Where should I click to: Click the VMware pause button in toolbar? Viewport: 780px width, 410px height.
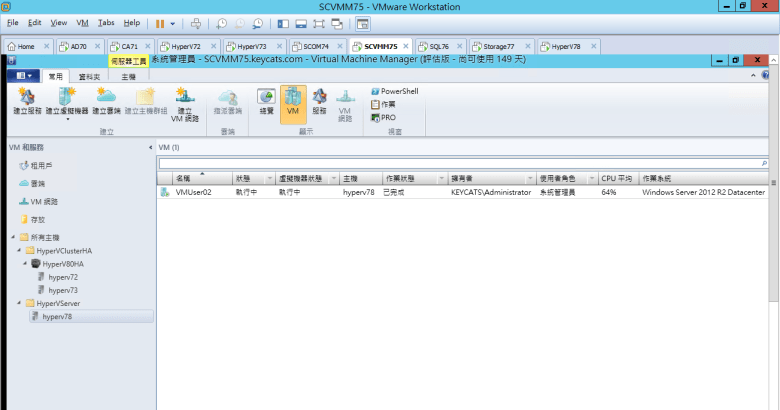click(x=160, y=22)
